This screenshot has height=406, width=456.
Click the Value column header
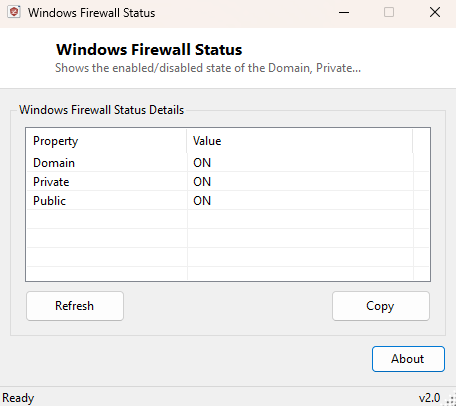point(300,141)
